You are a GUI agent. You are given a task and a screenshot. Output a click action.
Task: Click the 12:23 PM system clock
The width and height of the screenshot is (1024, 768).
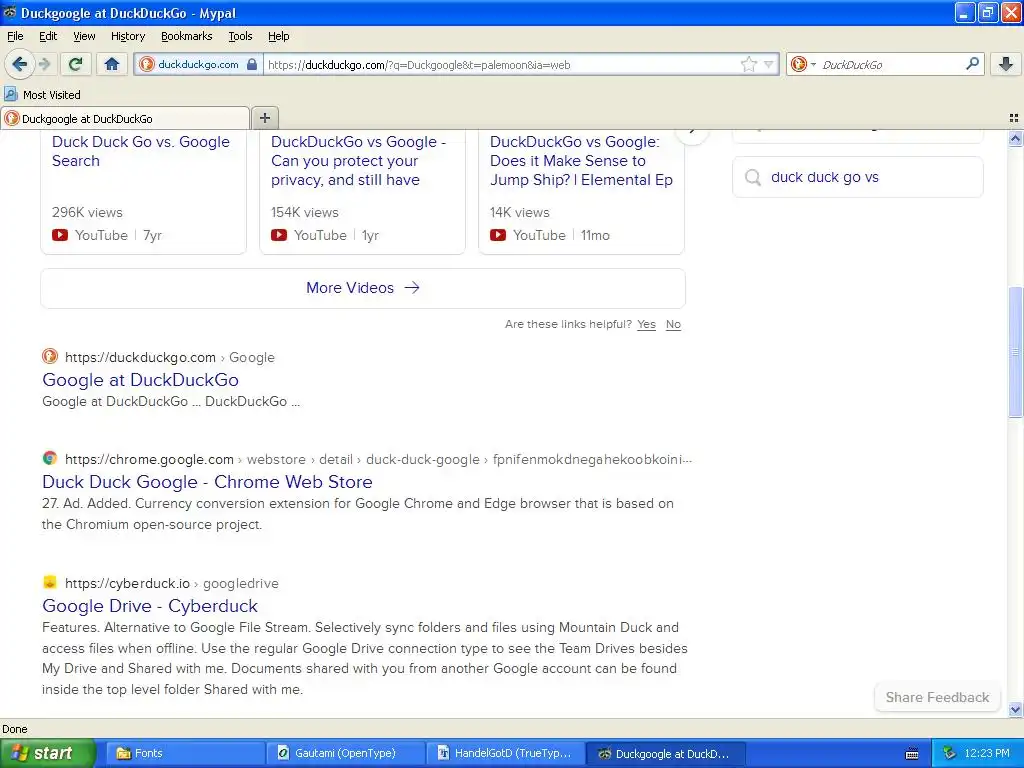(987, 753)
